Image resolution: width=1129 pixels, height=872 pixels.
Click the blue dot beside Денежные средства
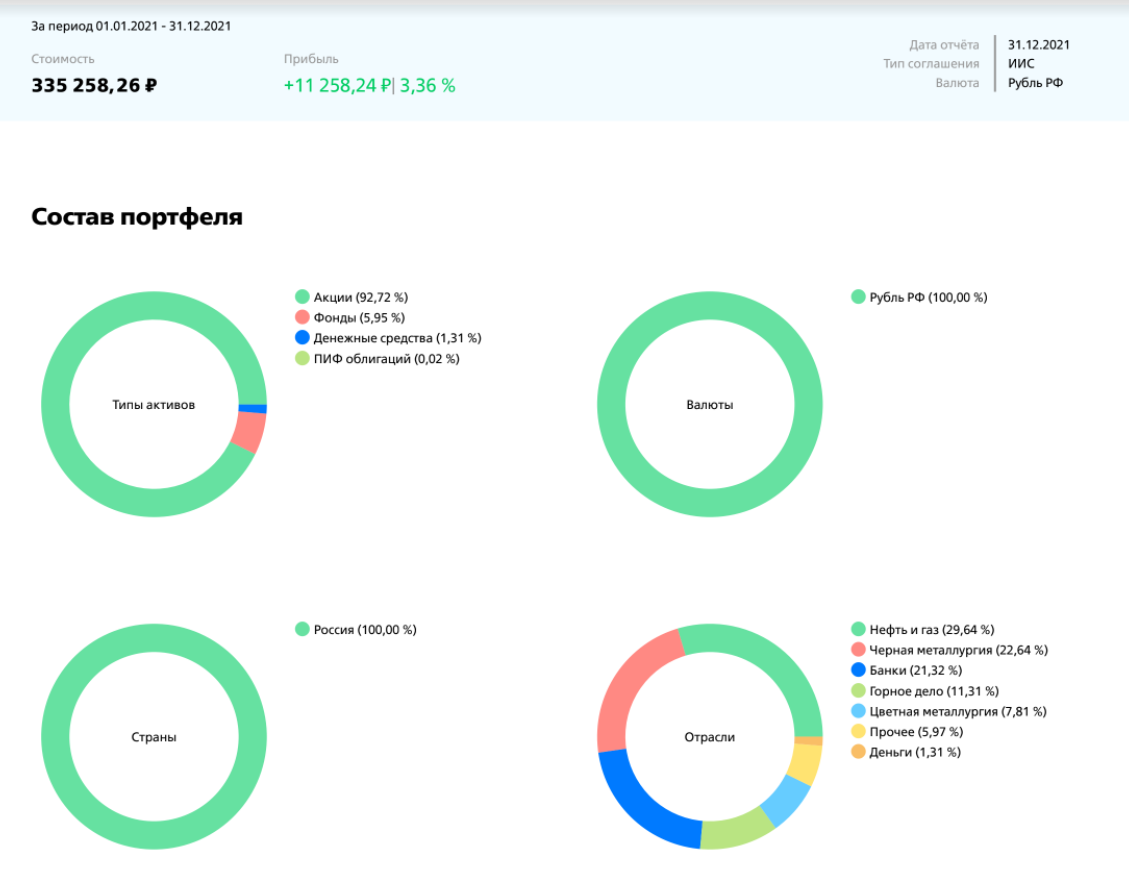tap(302, 338)
